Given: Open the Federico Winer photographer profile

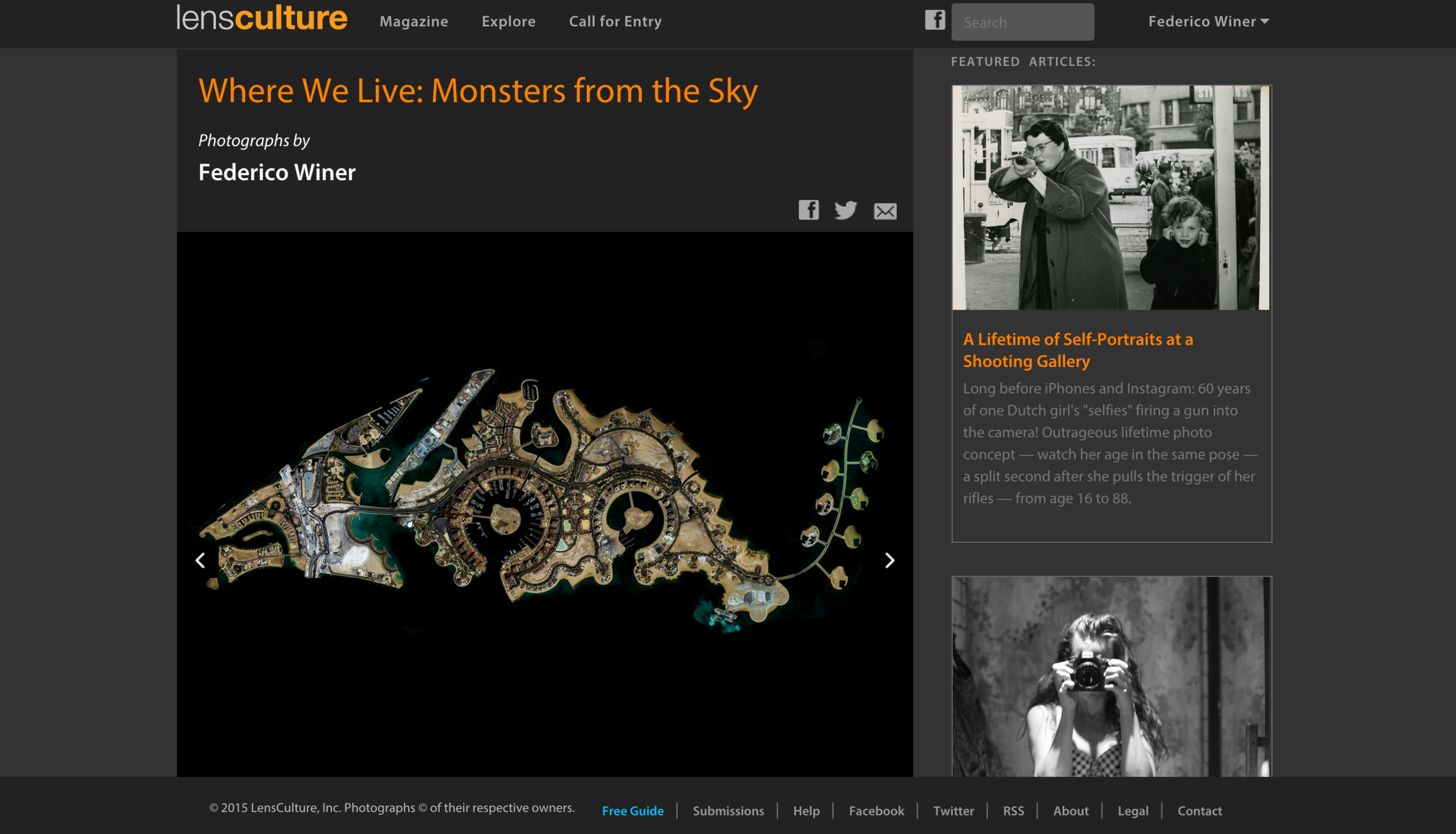Looking at the screenshot, I should click(277, 172).
